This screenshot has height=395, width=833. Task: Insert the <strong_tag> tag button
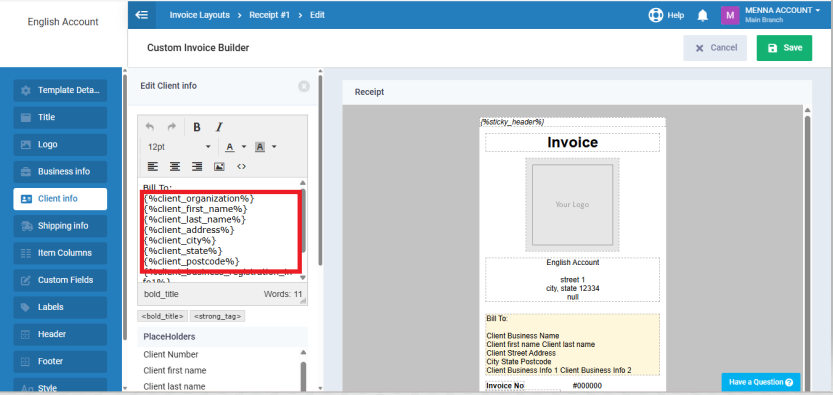[x=217, y=316]
